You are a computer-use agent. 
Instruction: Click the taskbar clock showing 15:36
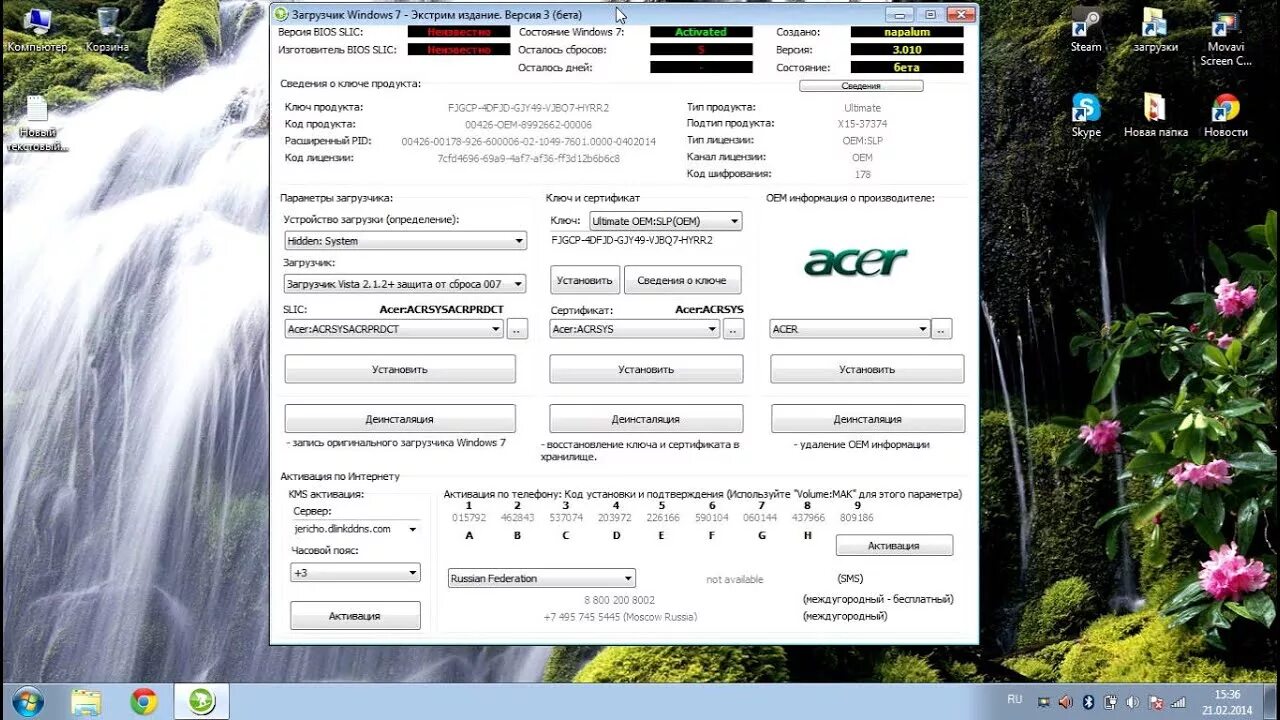pos(1226,701)
